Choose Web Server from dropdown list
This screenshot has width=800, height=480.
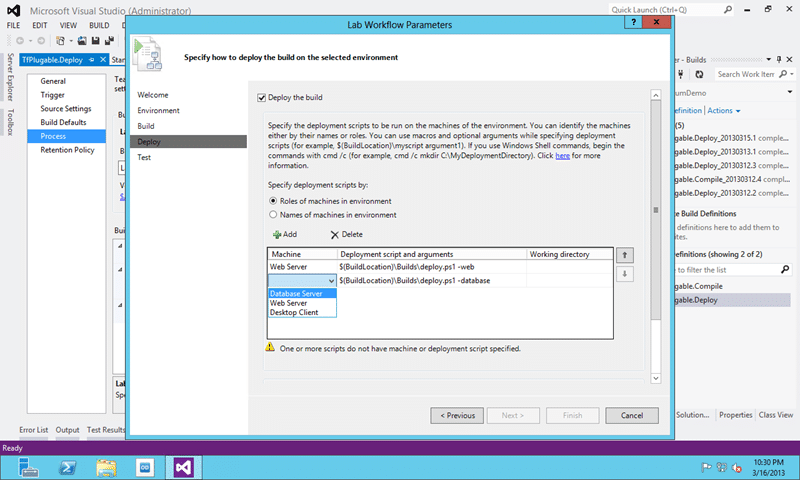point(302,303)
